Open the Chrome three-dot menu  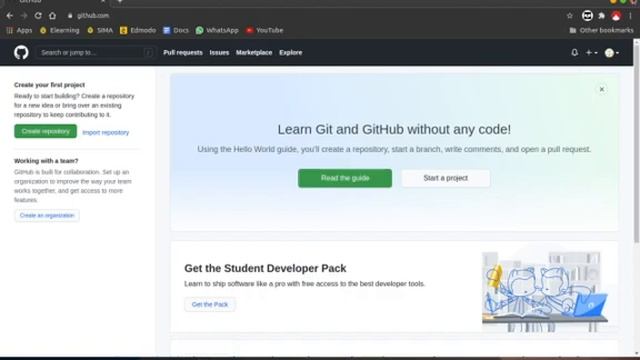pos(631,16)
